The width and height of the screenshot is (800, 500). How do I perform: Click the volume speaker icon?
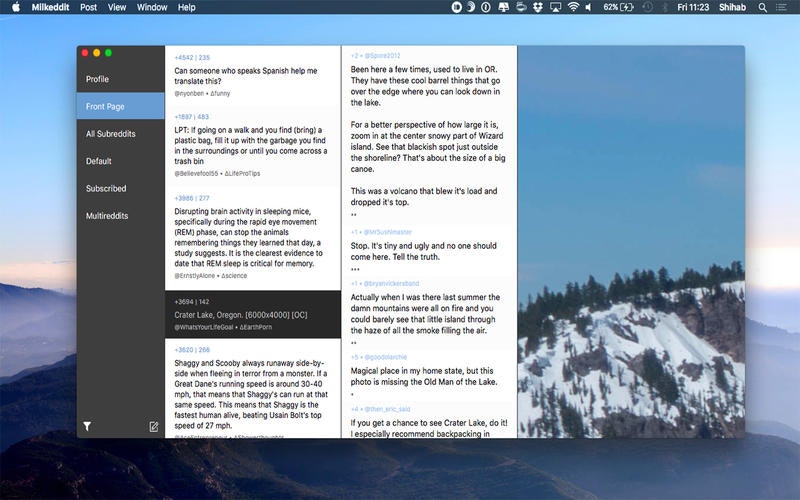(588, 7)
